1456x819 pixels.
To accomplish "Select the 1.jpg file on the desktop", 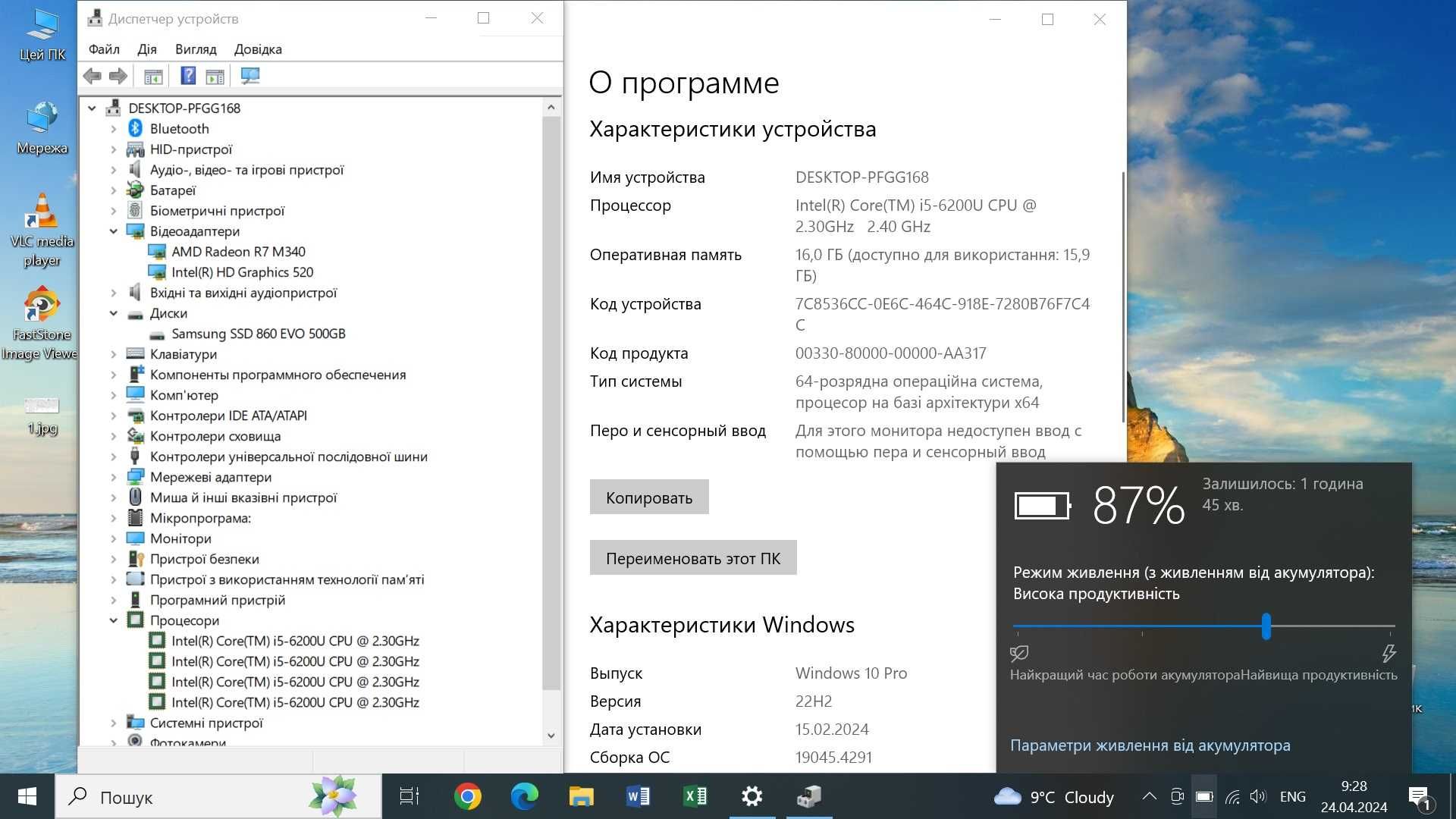I will (42, 416).
